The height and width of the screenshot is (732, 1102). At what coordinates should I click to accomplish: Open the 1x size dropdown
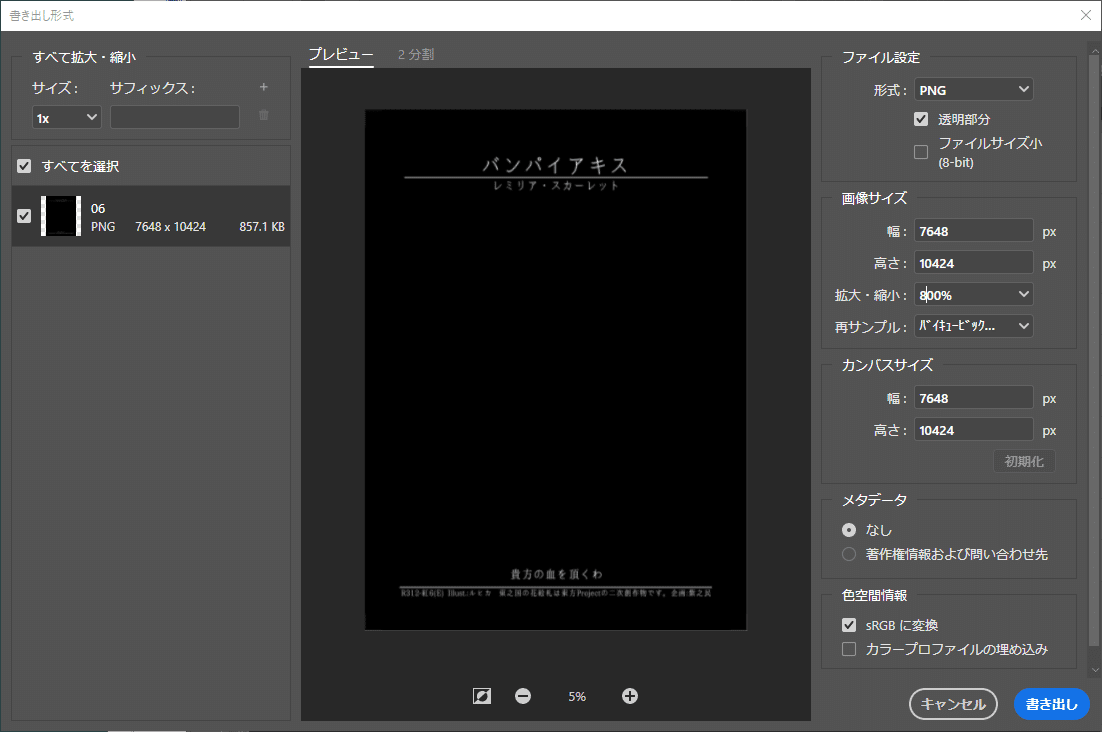(67, 117)
